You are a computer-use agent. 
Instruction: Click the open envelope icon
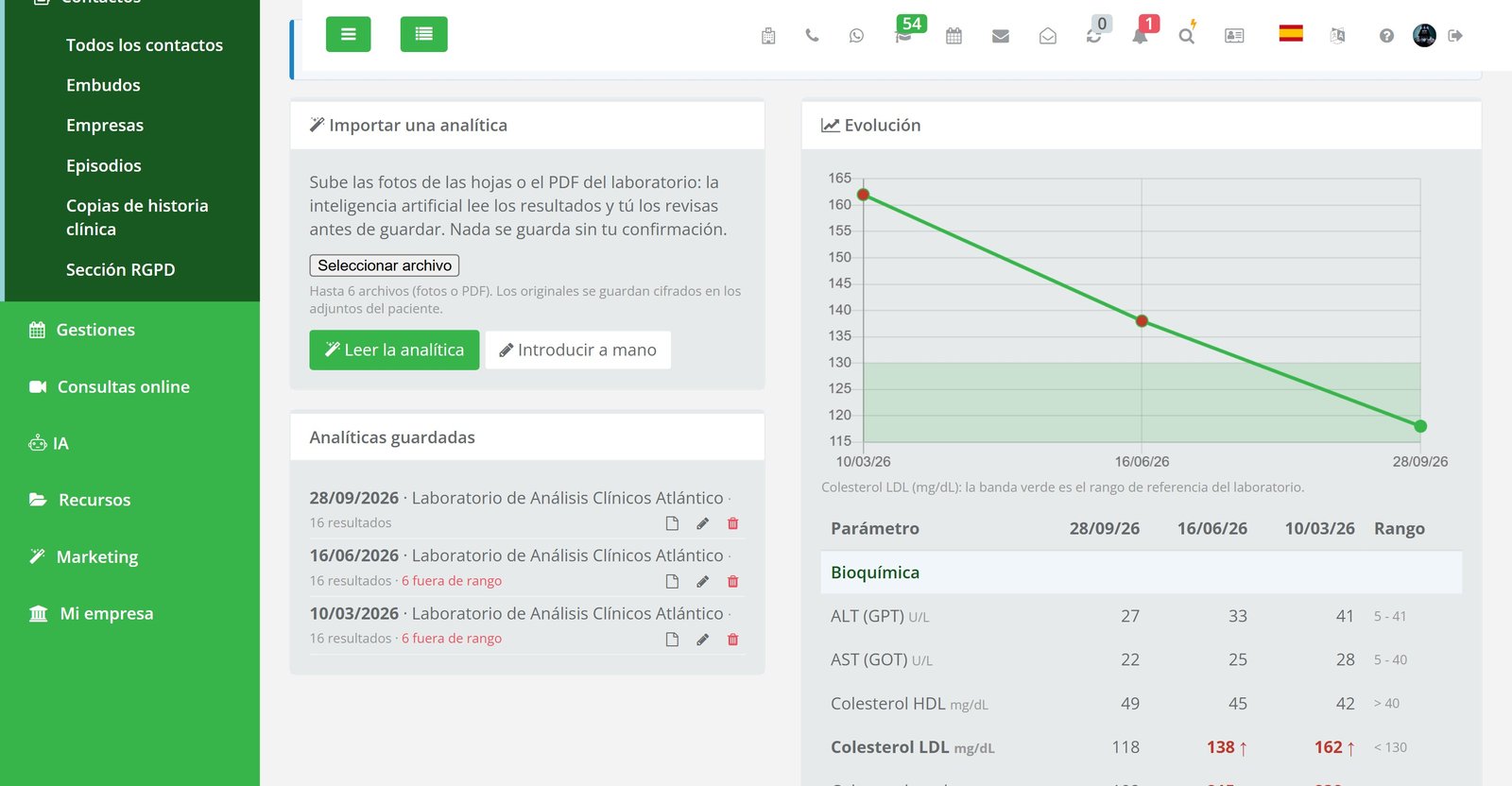pos(1048,36)
